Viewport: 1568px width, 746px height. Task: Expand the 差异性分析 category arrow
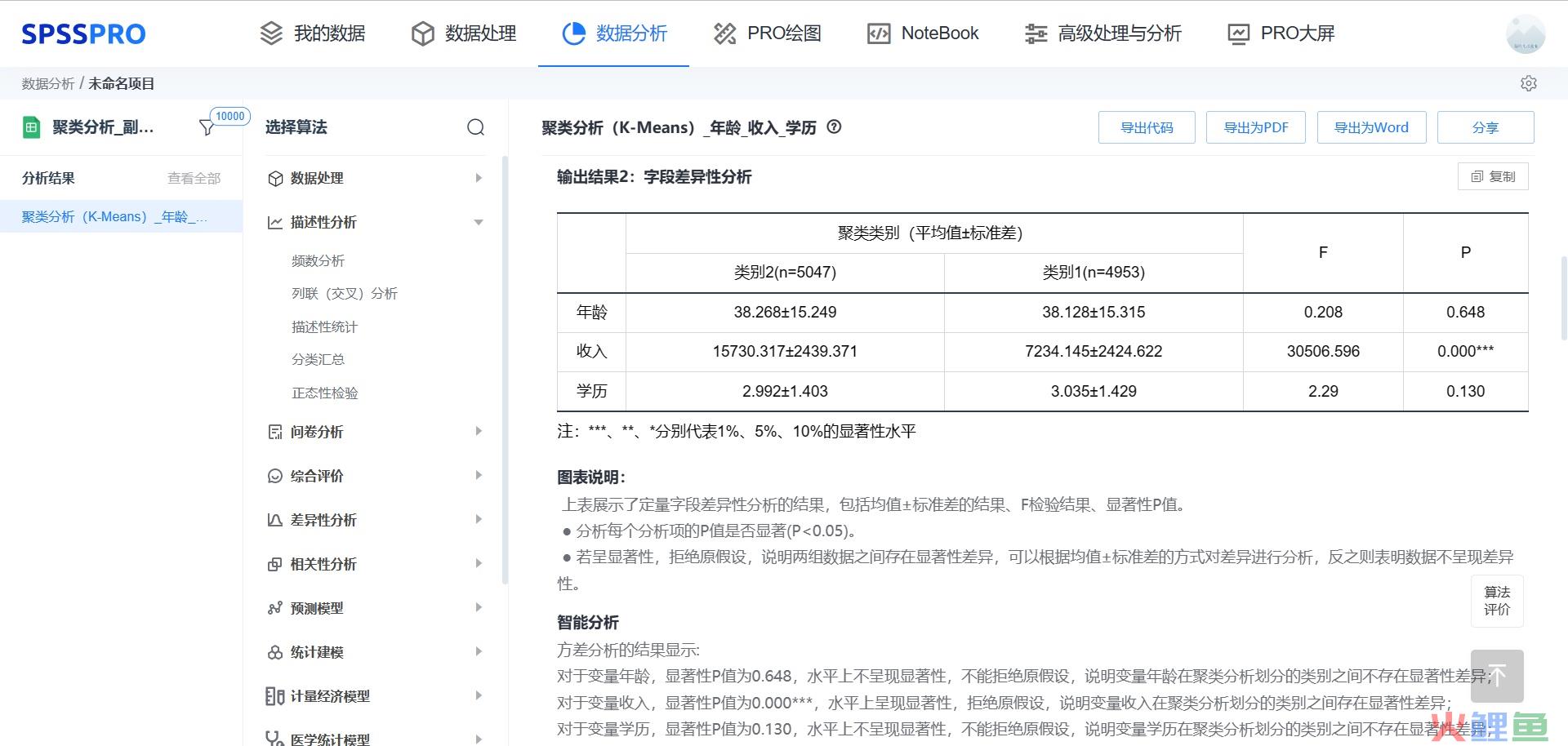[x=479, y=520]
